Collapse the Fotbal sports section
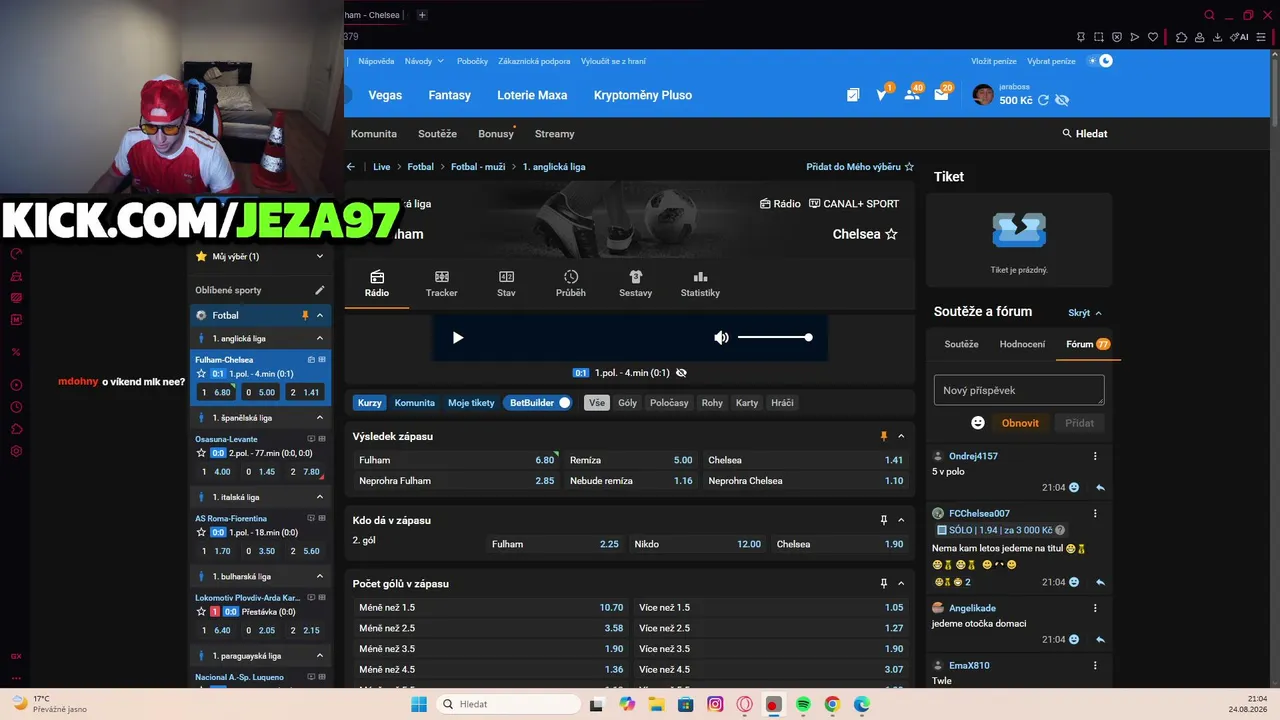This screenshot has height=720, width=1280. click(x=320, y=315)
